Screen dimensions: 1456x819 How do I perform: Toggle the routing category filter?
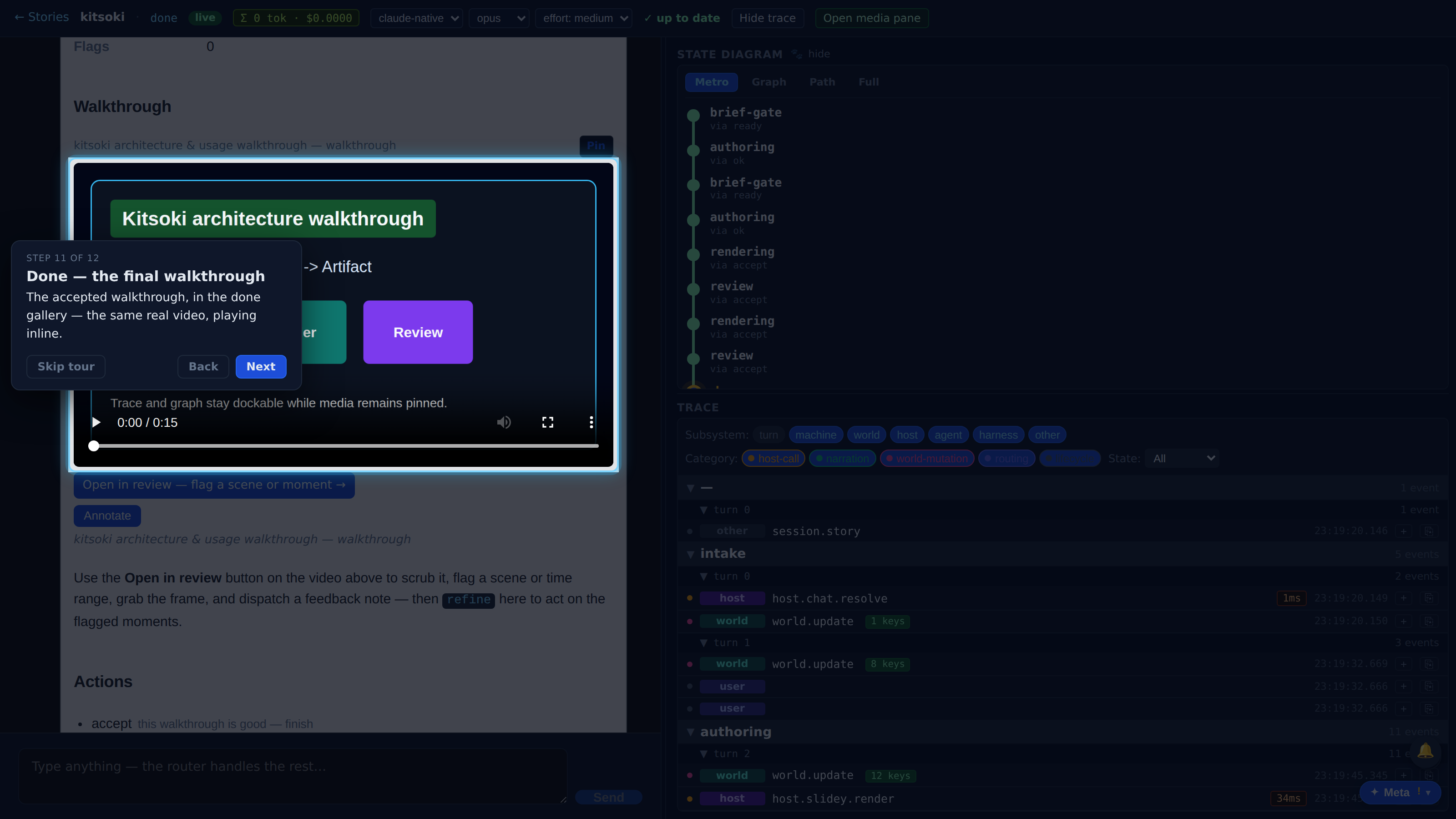point(1006,458)
